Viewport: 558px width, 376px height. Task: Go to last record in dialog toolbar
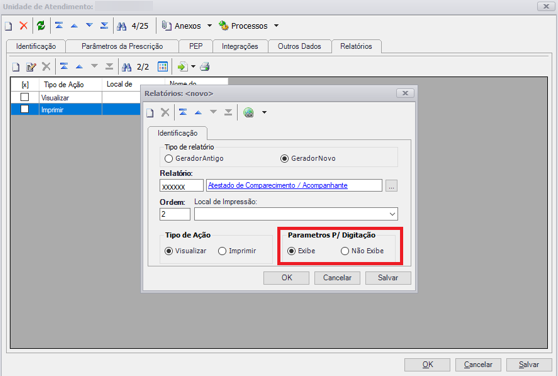(x=228, y=112)
